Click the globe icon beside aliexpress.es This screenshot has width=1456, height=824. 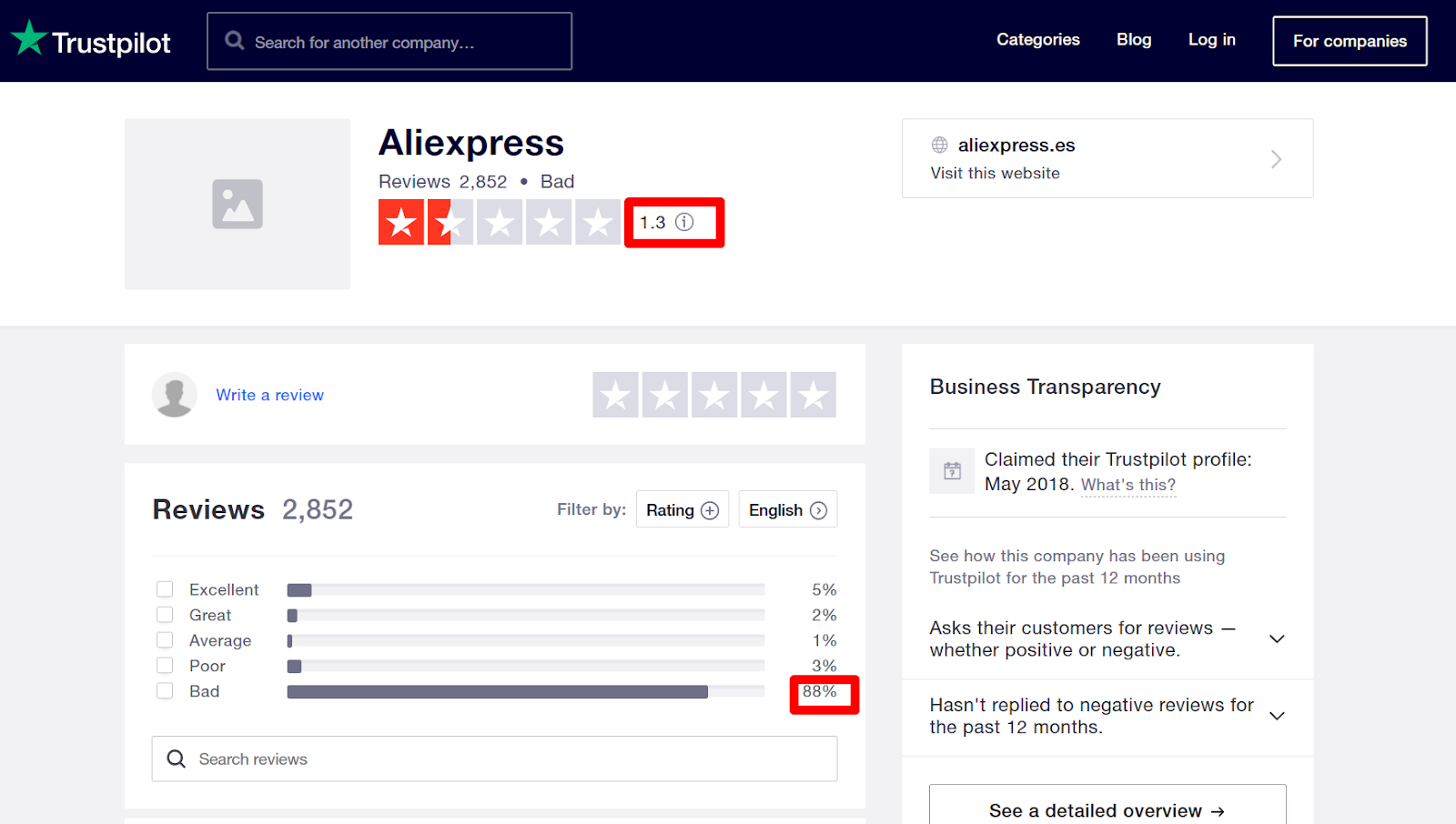(x=939, y=146)
